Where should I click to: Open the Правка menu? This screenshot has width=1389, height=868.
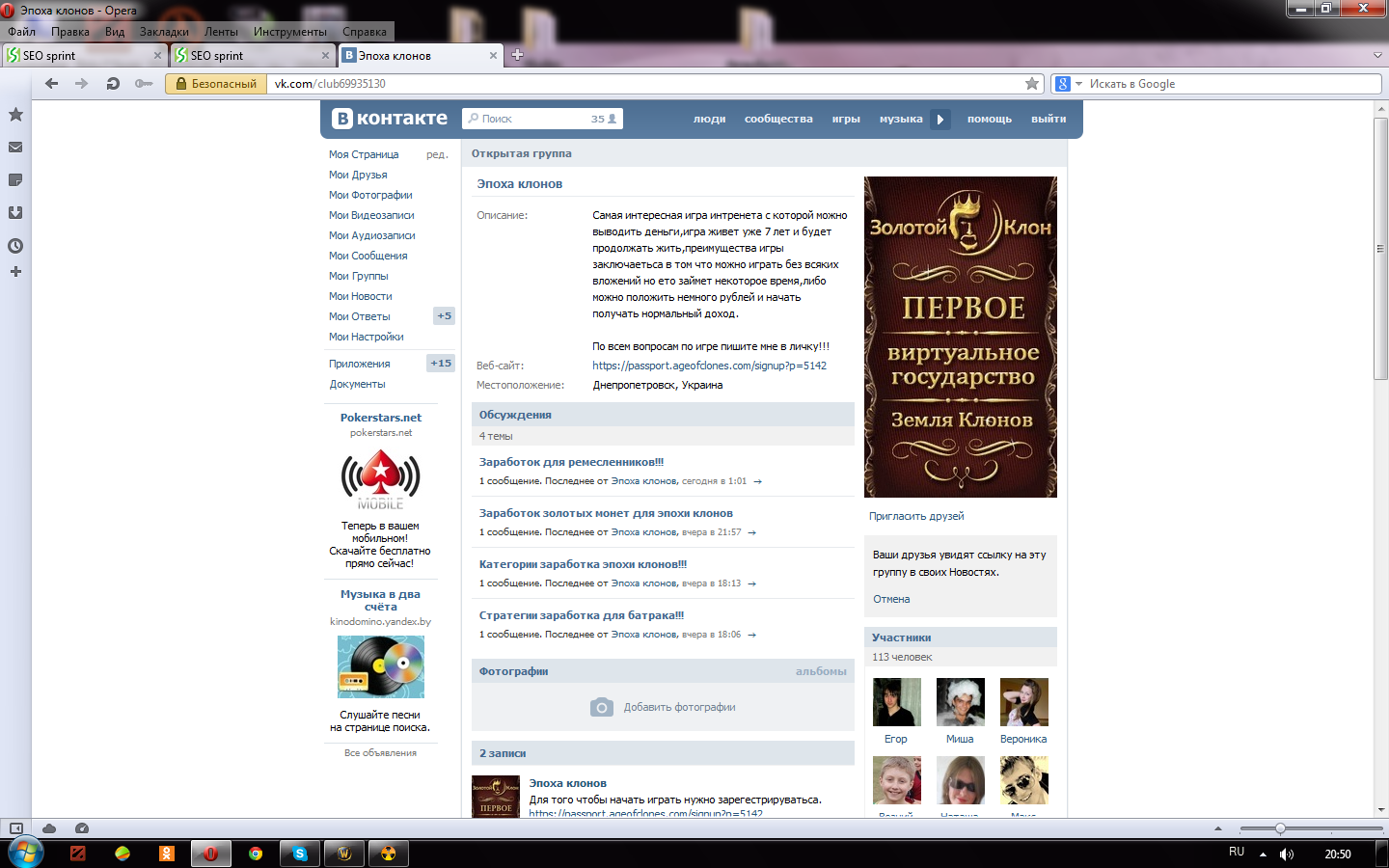point(70,32)
